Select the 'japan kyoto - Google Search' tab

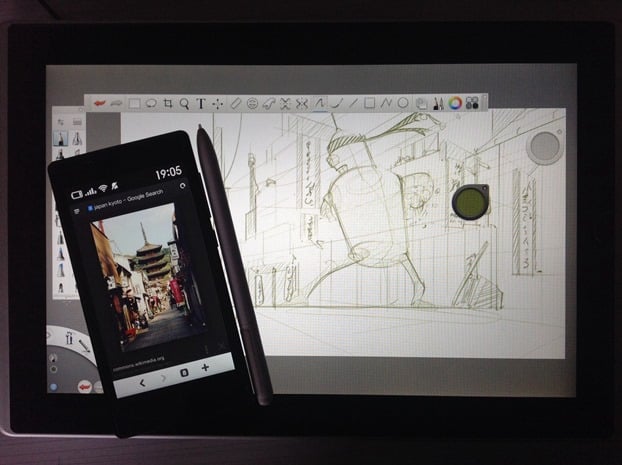[x=125, y=200]
